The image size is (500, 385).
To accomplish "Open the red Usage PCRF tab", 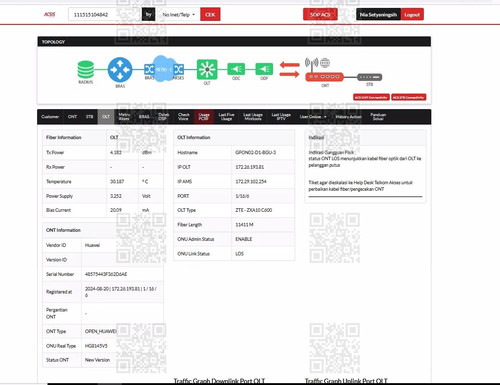I will point(204,117).
